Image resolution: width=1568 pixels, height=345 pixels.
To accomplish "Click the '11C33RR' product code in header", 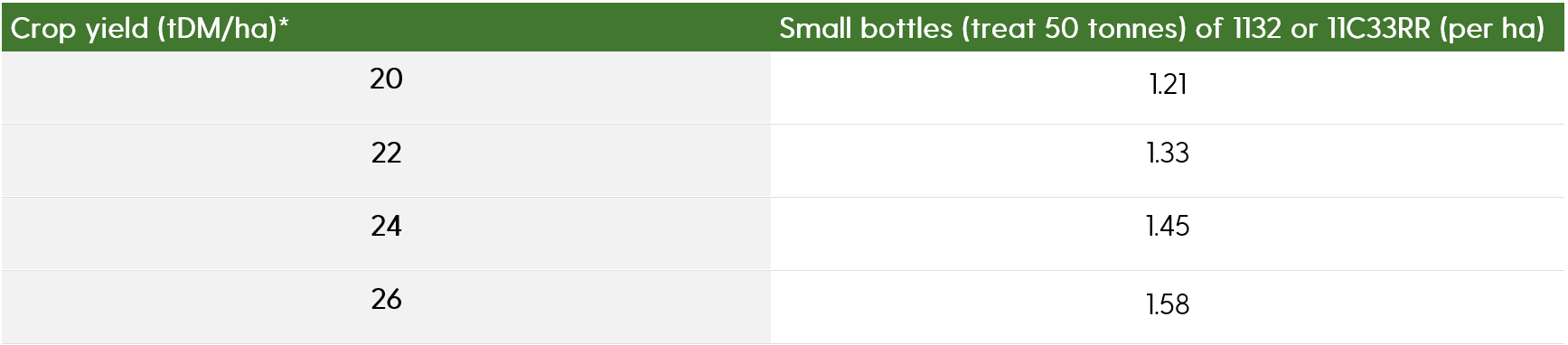I will [x=1379, y=28].
